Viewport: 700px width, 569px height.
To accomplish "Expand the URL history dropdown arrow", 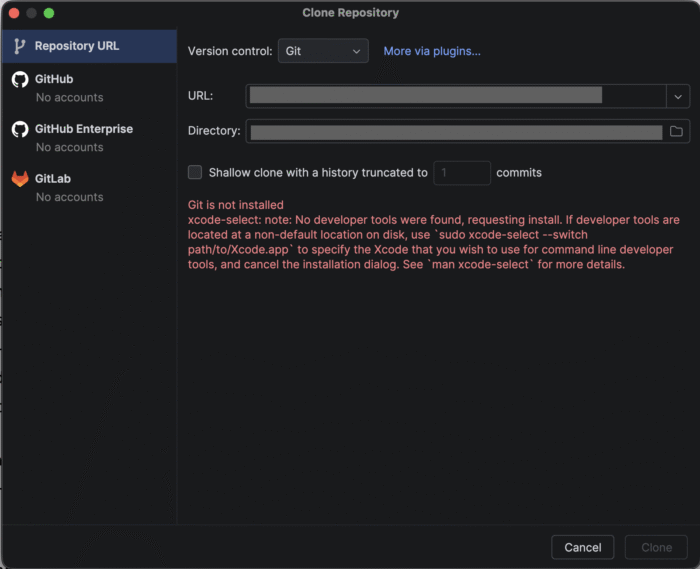I will [x=678, y=96].
